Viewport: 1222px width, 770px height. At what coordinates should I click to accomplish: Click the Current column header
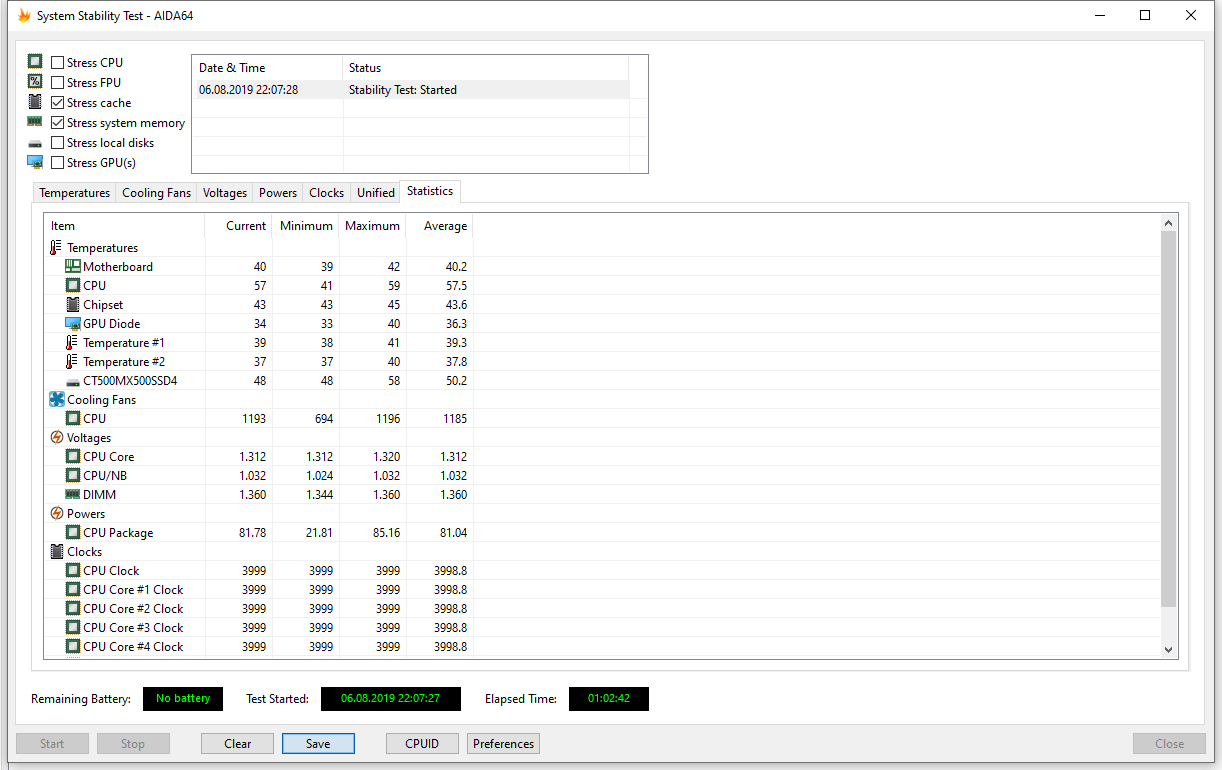[x=238, y=226]
